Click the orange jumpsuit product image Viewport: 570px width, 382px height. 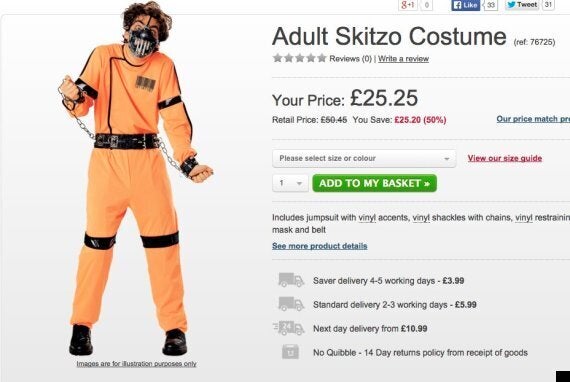135,180
